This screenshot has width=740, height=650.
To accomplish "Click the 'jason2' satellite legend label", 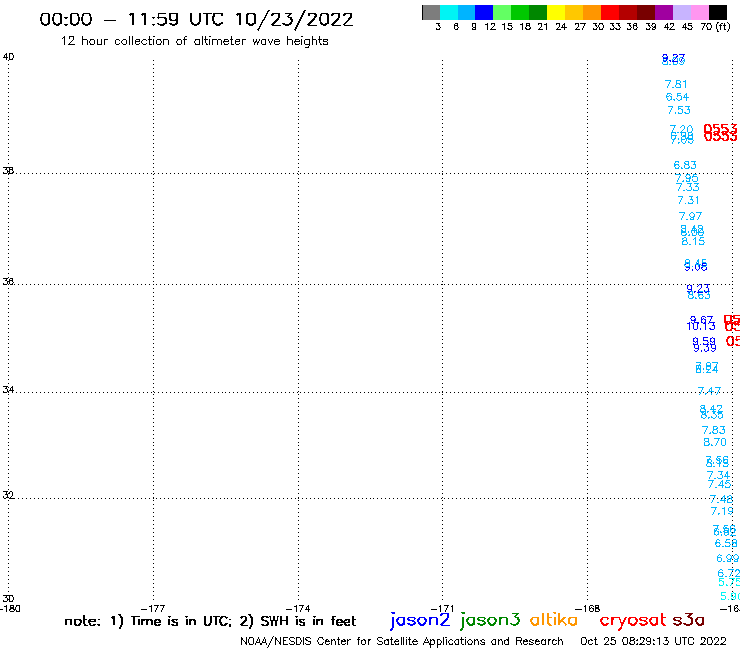I will click(x=420, y=620).
